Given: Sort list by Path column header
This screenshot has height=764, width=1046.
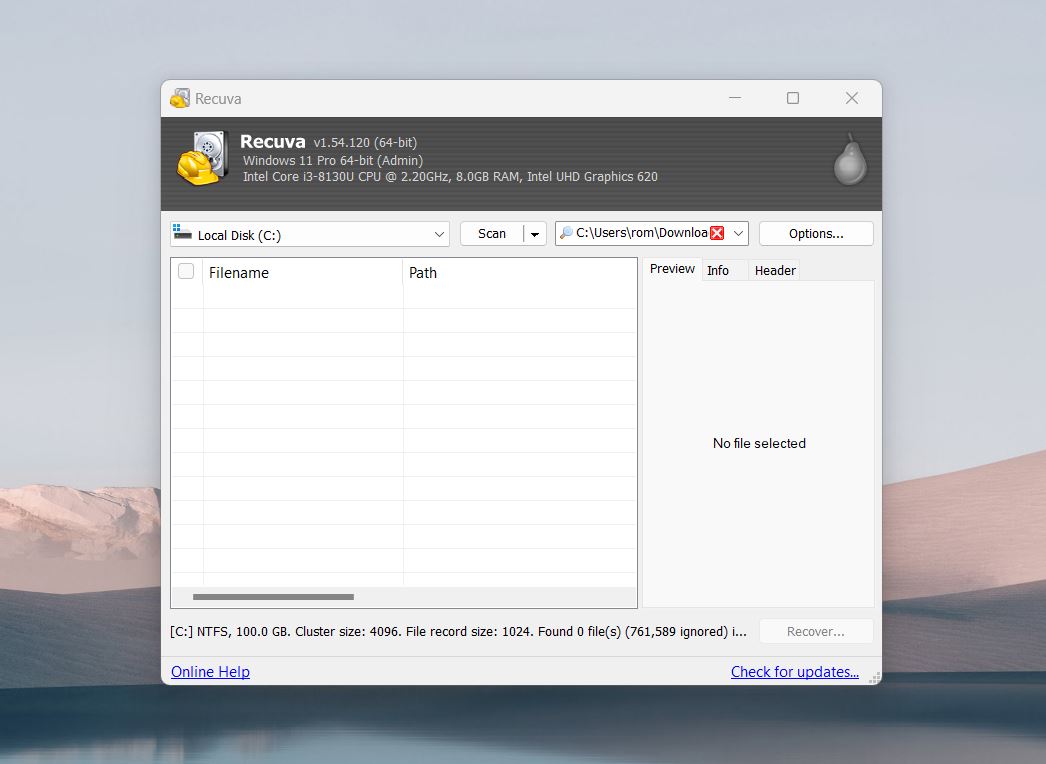Looking at the screenshot, I should 520,273.
